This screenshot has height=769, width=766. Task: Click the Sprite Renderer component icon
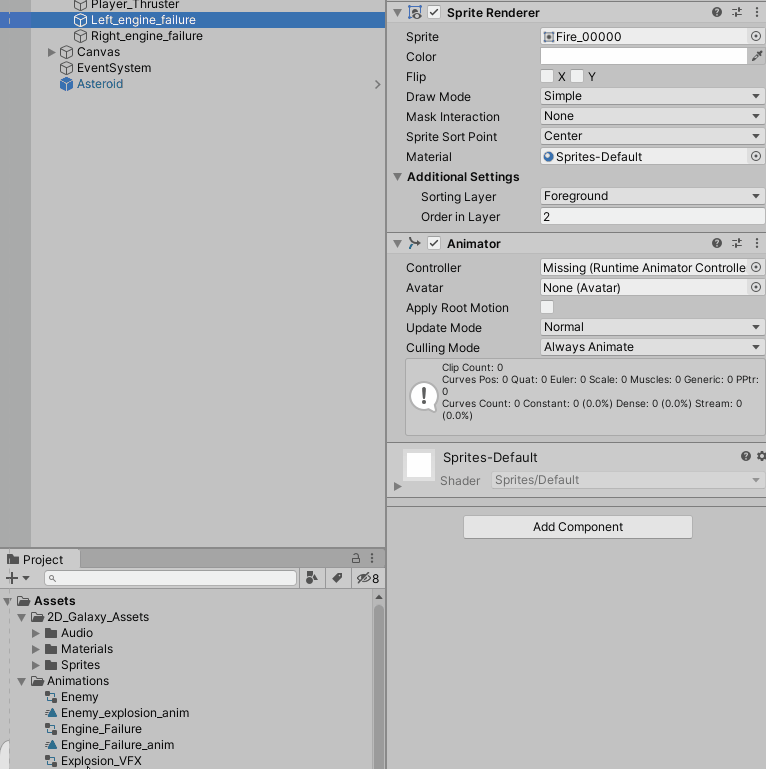[415, 12]
